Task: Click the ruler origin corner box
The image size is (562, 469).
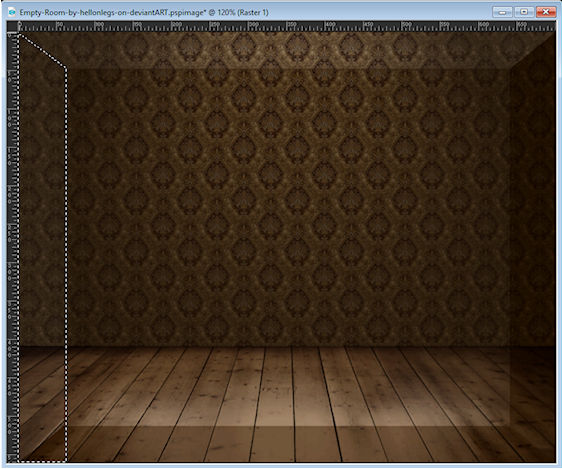Action: tap(12, 27)
